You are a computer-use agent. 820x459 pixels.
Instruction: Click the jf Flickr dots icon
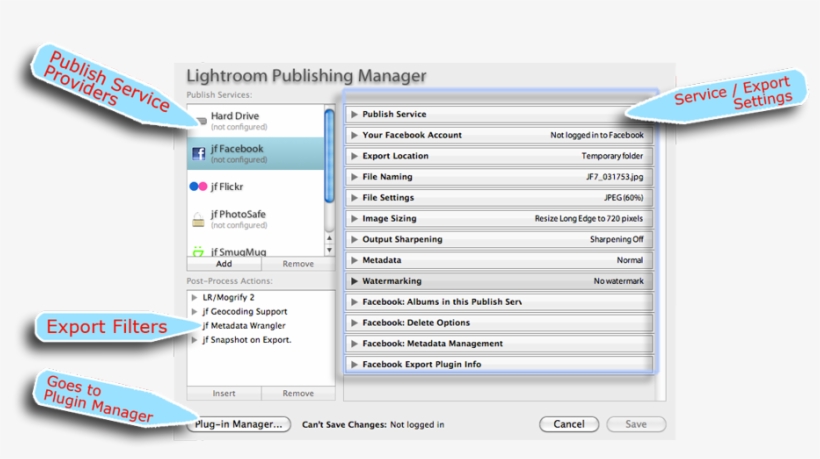pos(198,186)
